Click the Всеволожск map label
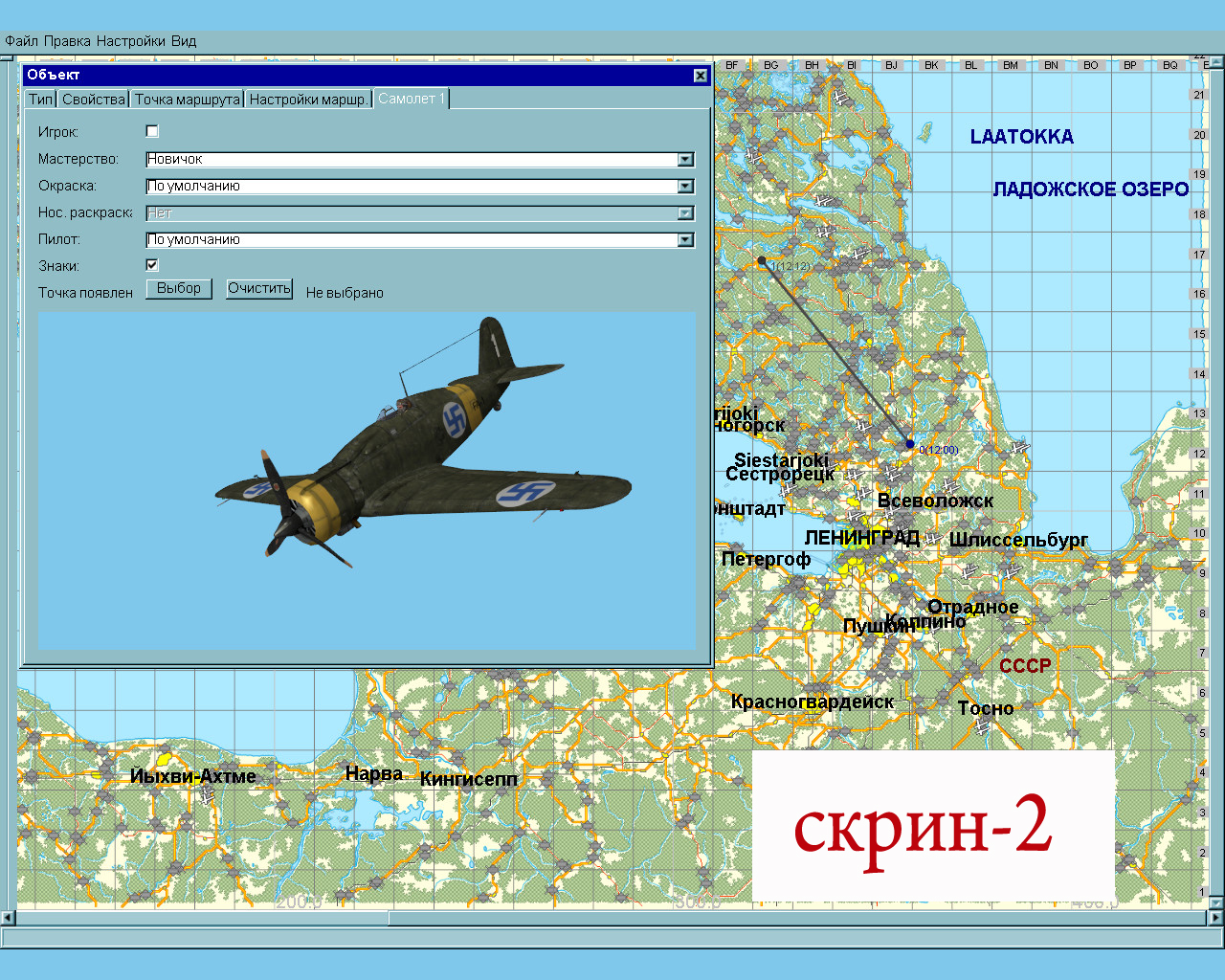This screenshot has height=980, width=1225. tap(935, 501)
